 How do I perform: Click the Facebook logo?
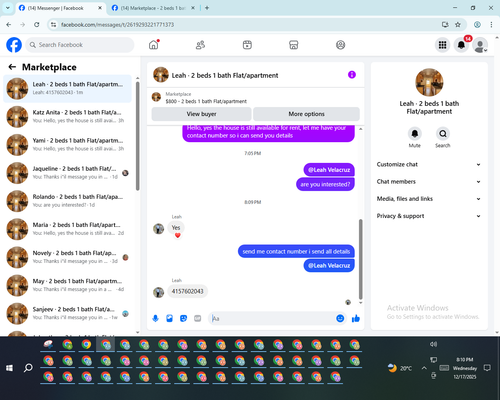click(14, 45)
